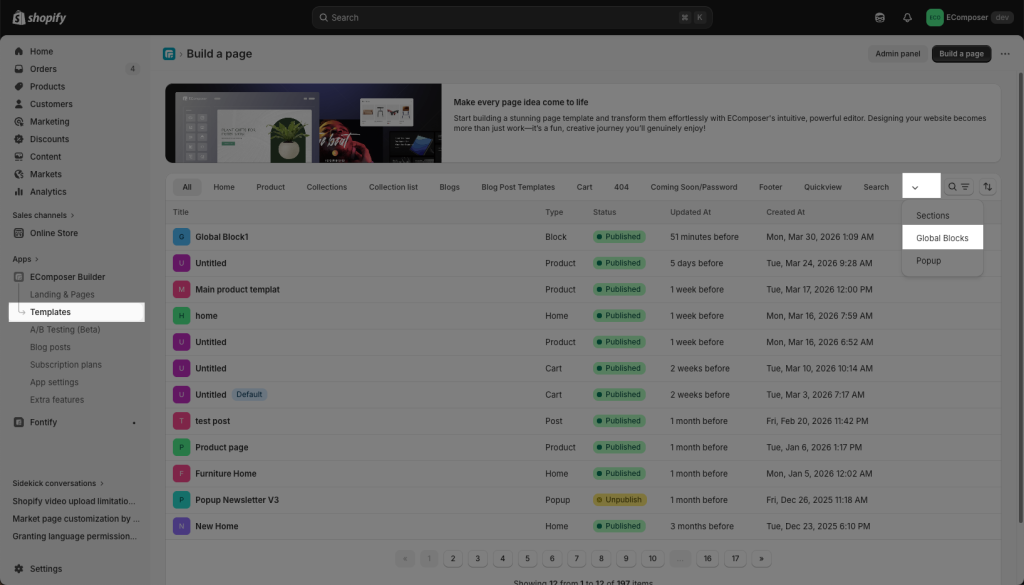This screenshot has height=585, width=1024.
Task: Click the sort arrows icon button
Action: [988, 187]
